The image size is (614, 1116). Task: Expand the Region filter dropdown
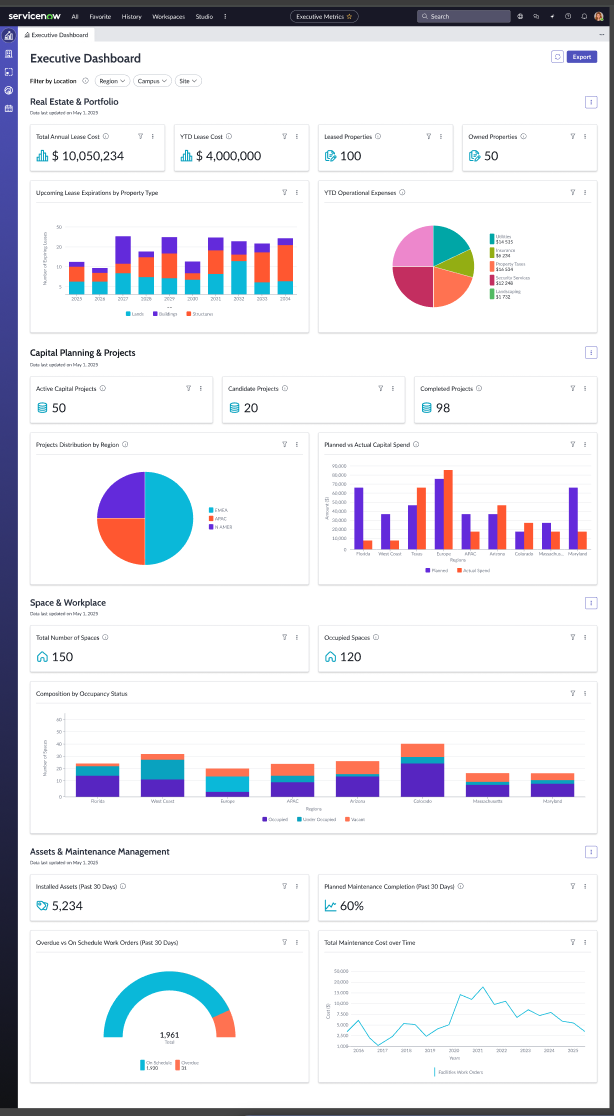pos(113,81)
